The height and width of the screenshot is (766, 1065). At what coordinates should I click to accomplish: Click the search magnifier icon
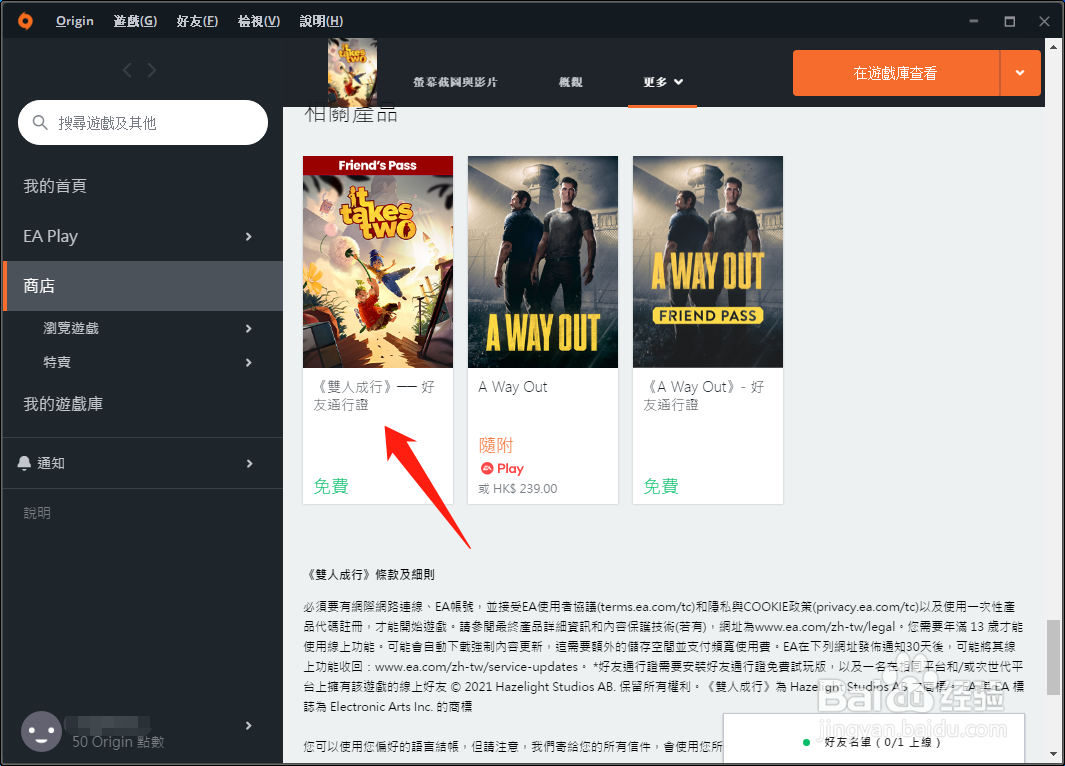click(40, 122)
